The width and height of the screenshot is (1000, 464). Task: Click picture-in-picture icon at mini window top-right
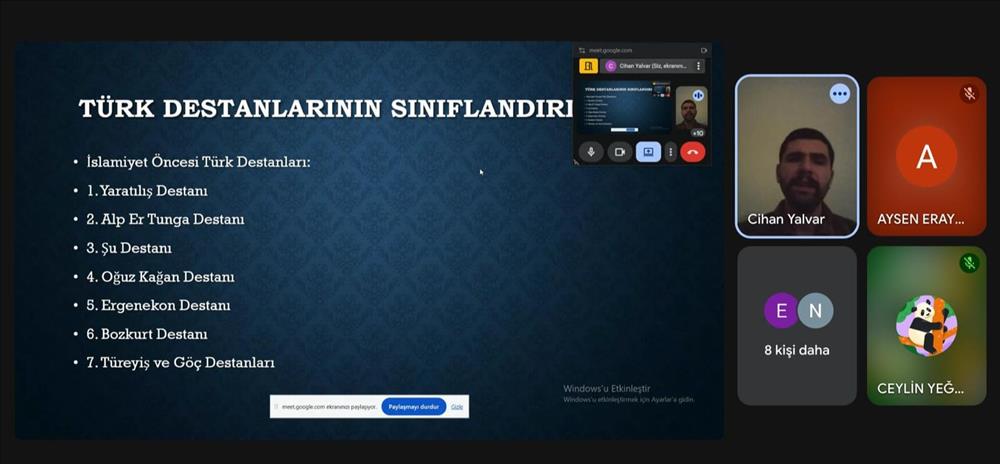click(704, 50)
